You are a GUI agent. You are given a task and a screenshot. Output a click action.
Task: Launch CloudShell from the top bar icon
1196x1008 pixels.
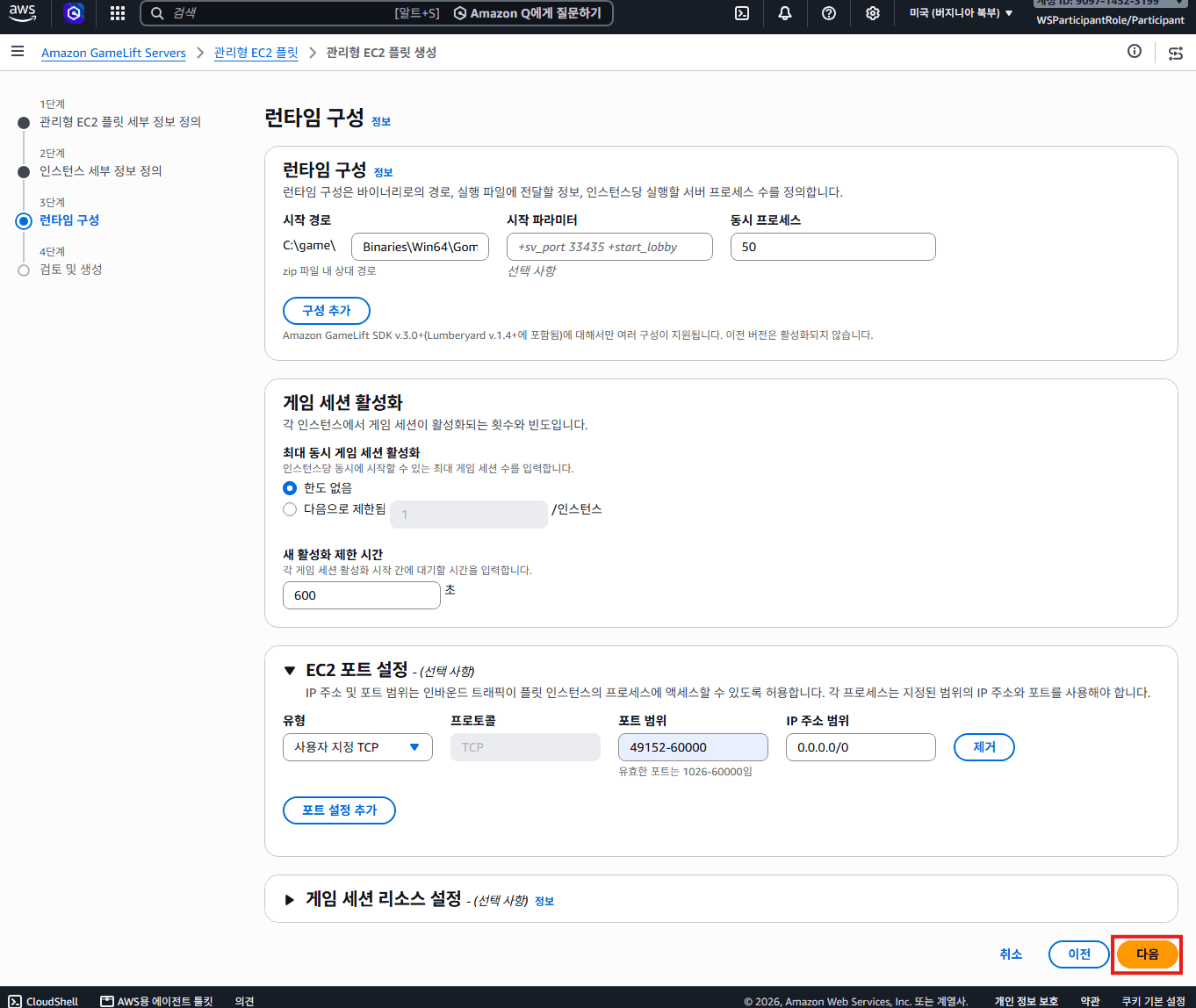tap(742, 13)
